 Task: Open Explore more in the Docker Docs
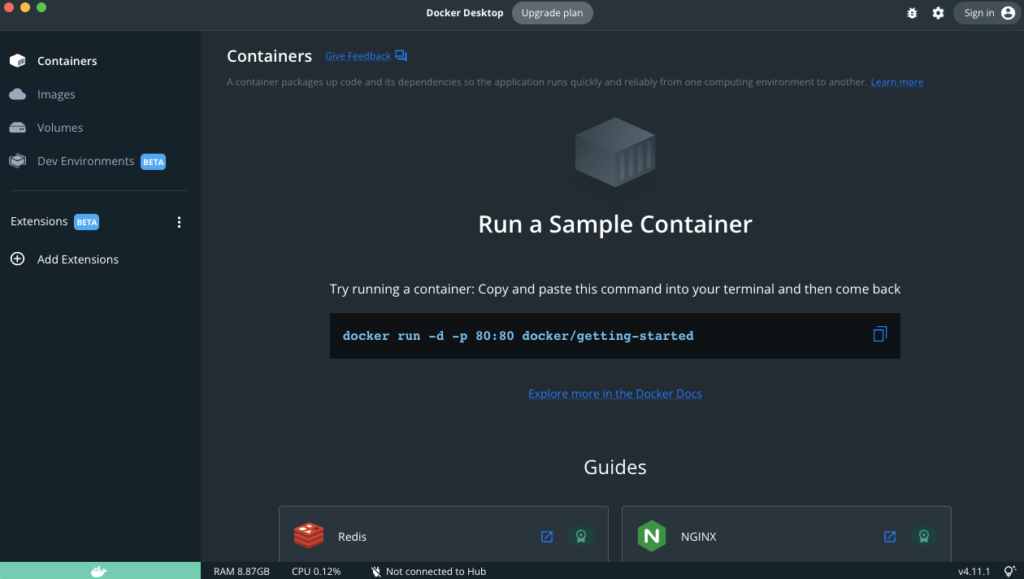[x=614, y=393]
